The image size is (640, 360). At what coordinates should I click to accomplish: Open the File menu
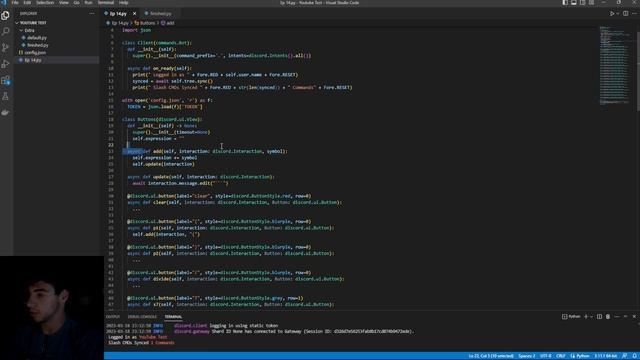pyautogui.click(x=15, y=2)
